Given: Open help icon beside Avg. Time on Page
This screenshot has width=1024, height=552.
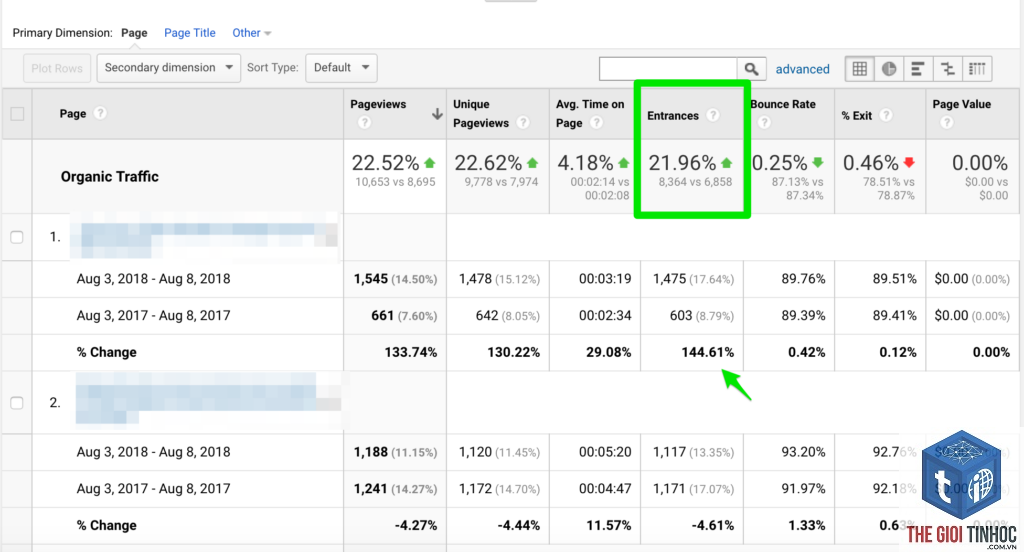Looking at the screenshot, I should pos(596,123).
